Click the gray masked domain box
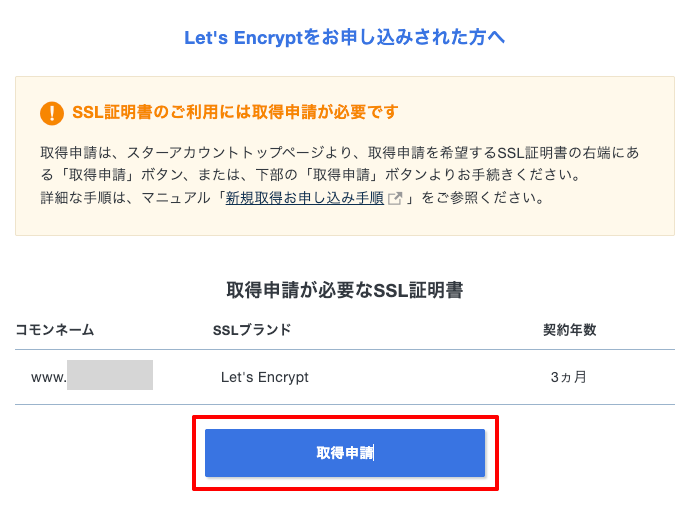 pyautogui.click(x=110, y=376)
